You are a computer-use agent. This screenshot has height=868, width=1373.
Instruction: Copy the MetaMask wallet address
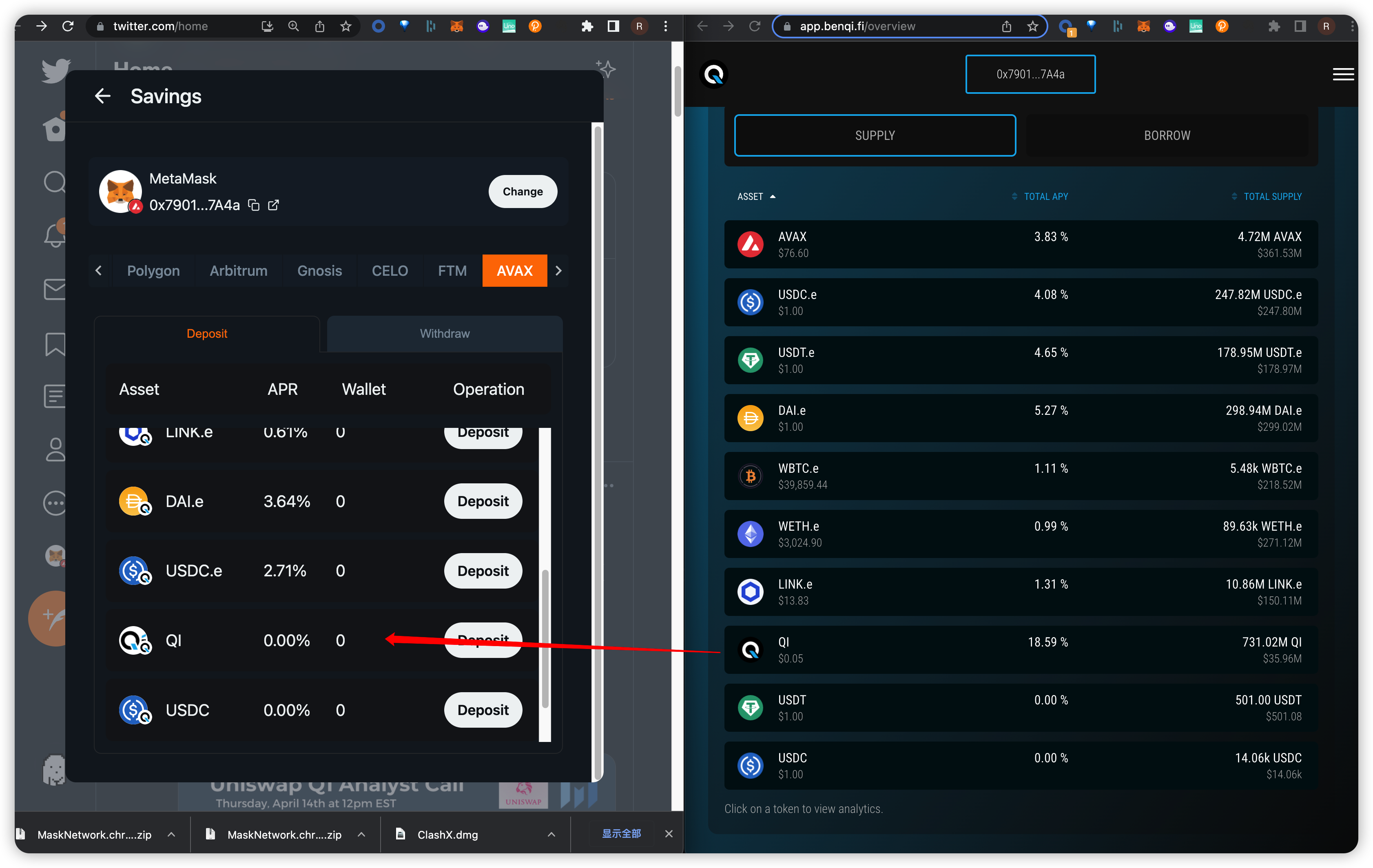coord(254,205)
